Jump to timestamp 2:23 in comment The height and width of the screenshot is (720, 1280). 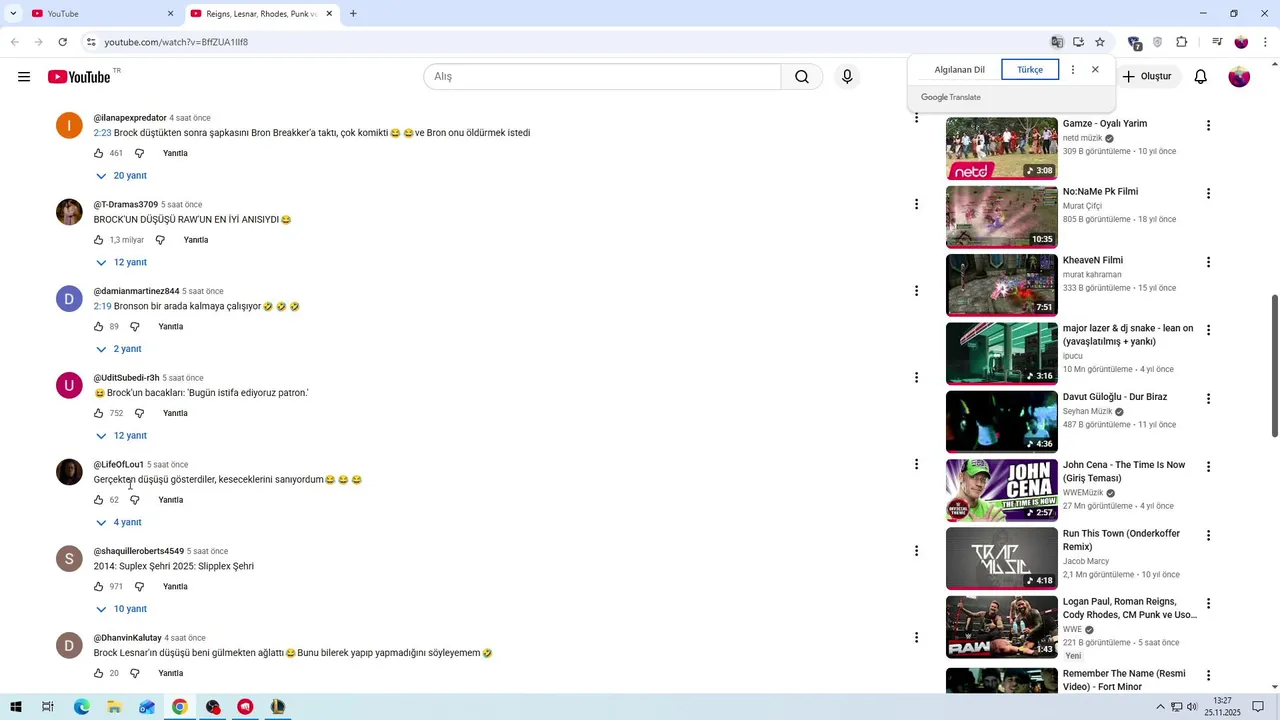[x=102, y=133]
